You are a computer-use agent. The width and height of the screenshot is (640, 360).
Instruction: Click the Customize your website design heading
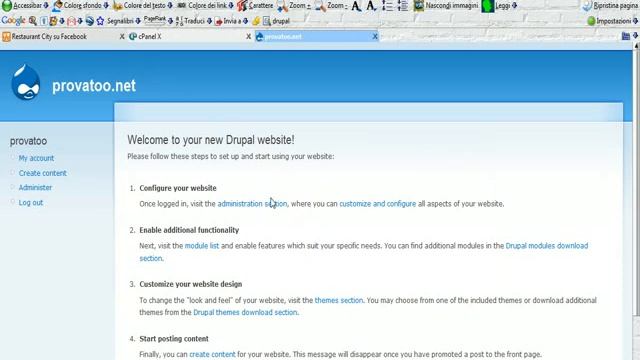pos(191,284)
